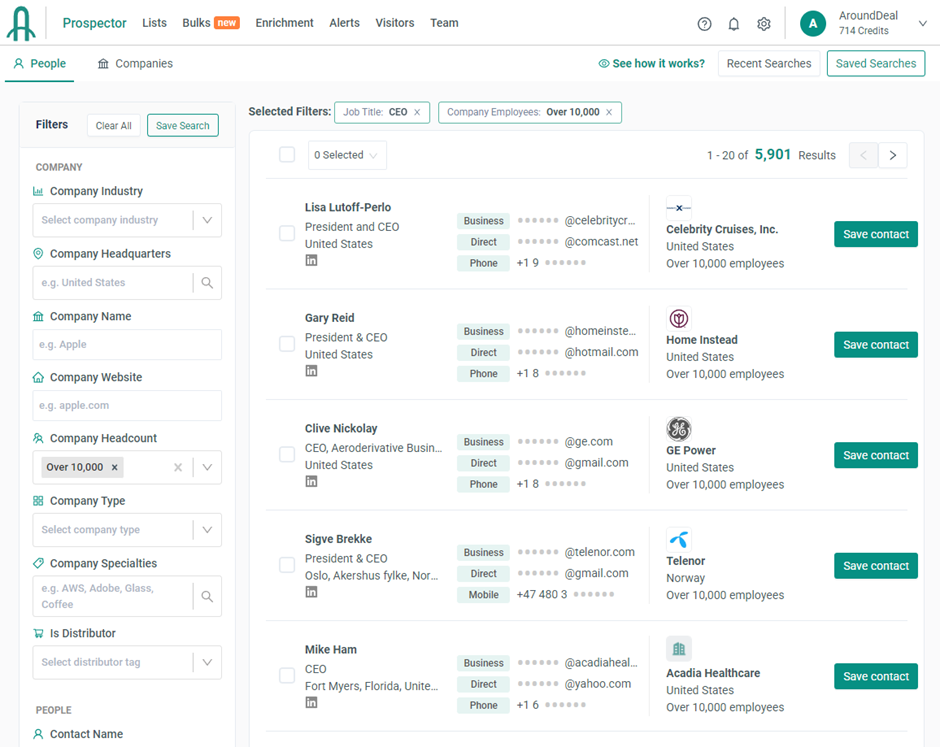Expand the Company Type dropdown

coord(207,530)
